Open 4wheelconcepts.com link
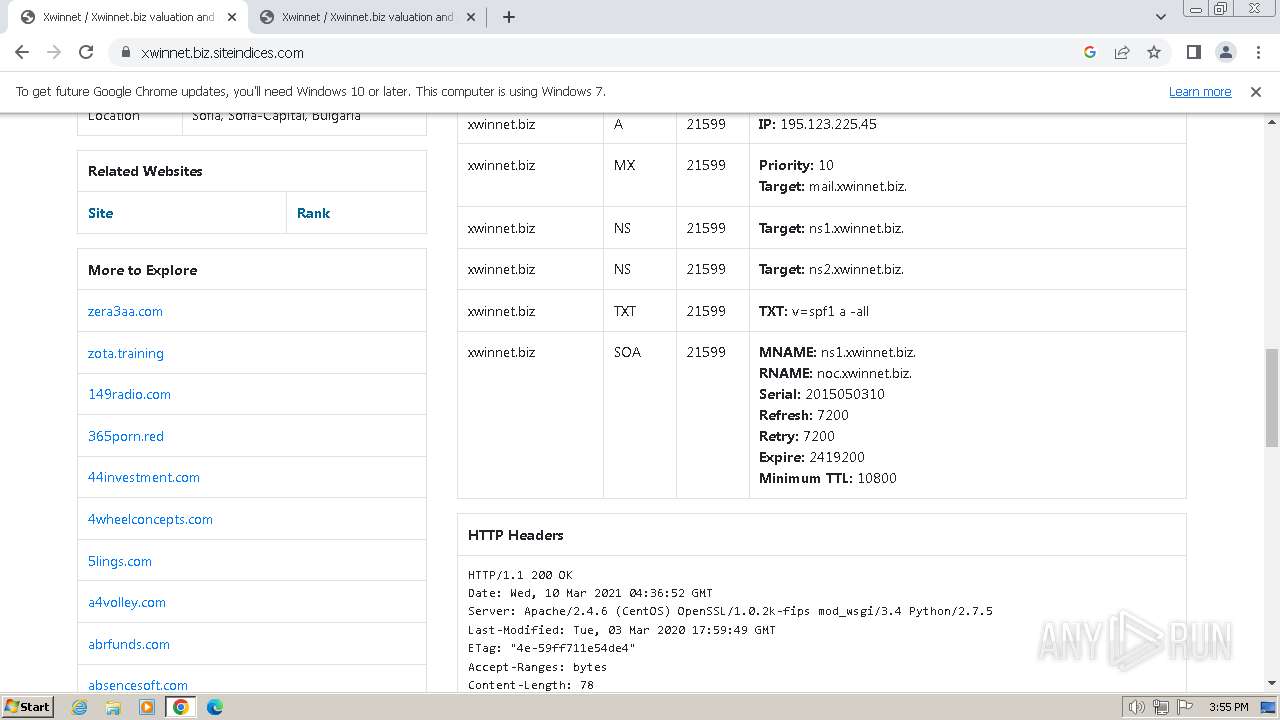The image size is (1280, 720). [150, 519]
